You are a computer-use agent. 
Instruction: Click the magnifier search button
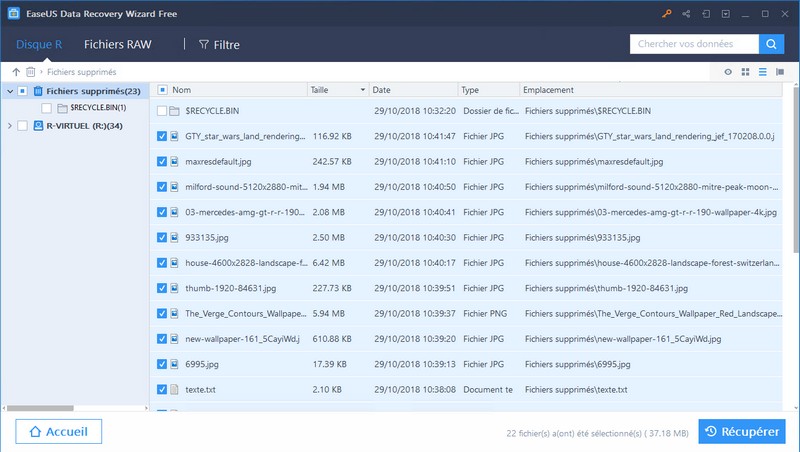[x=771, y=44]
